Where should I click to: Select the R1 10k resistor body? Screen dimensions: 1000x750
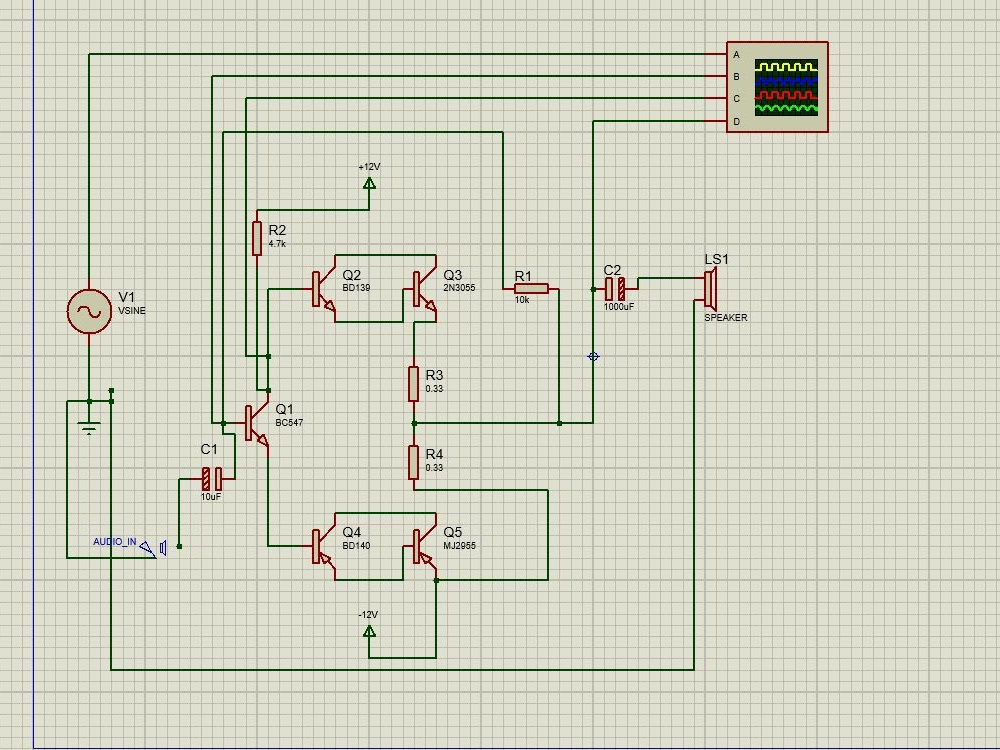(x=531, y=289)
